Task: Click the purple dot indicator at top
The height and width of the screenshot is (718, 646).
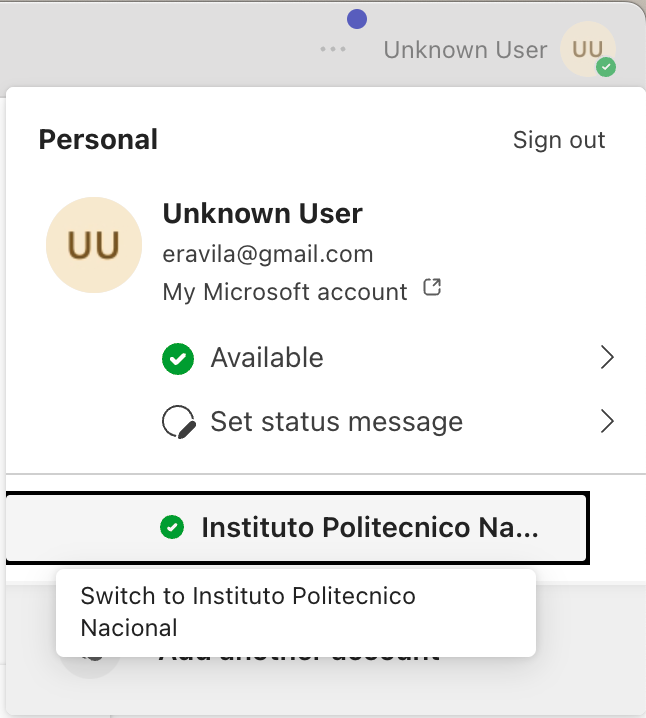Action: [x=356, y=18]
